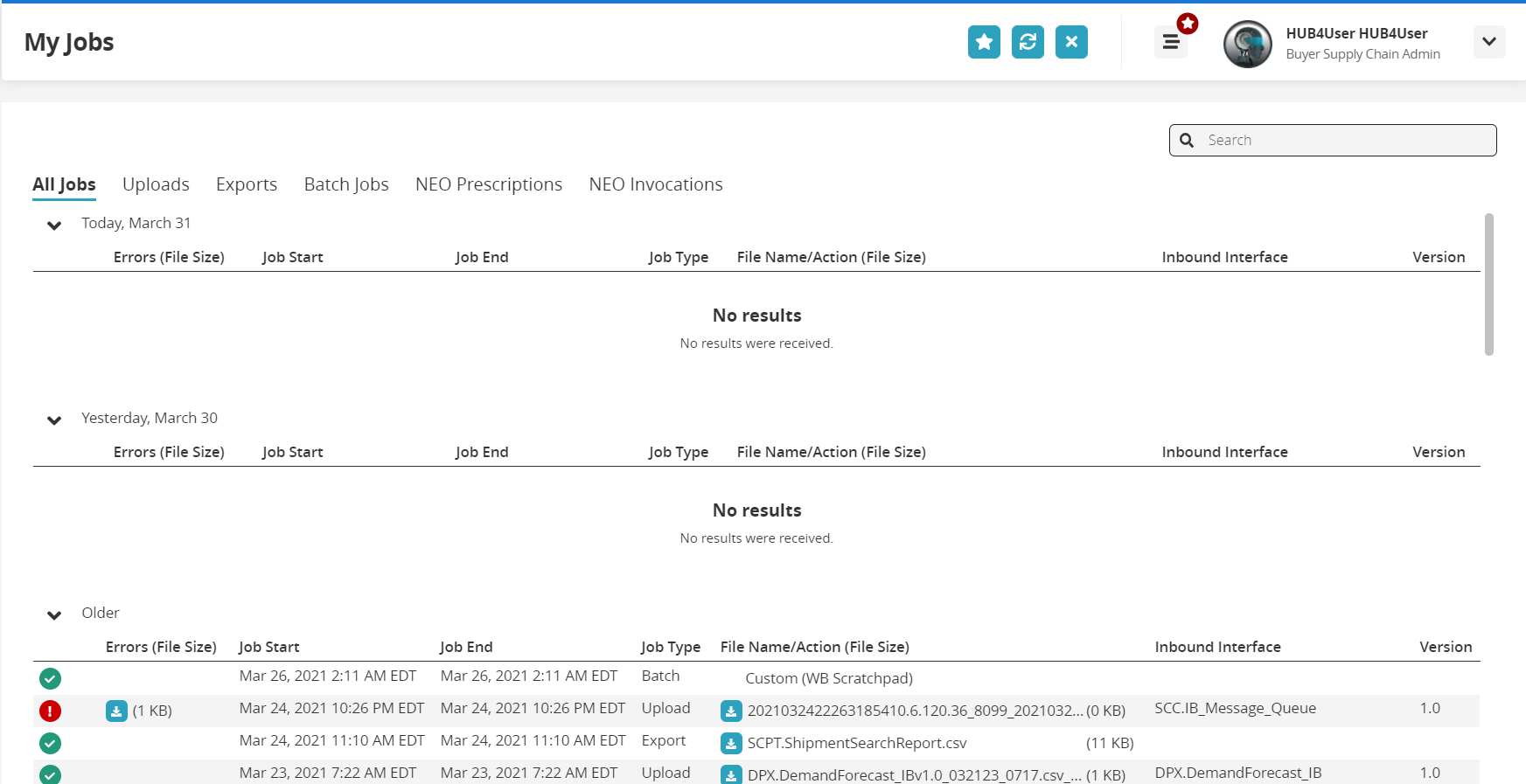The width and height of the screenshot is (1526, 784).
Task: Select the All Jobs tab
Action: [x=64, y=184]
